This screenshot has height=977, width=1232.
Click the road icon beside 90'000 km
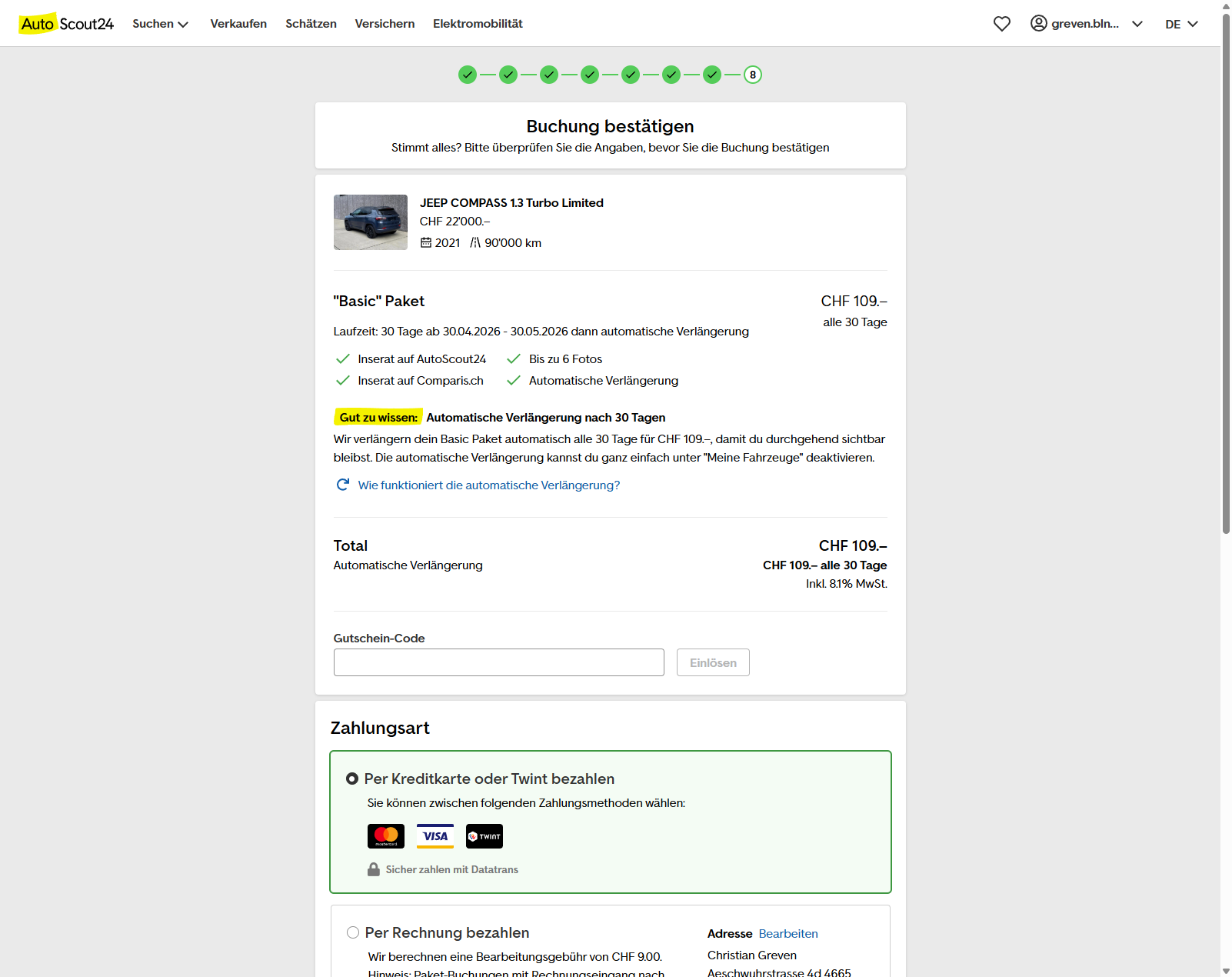(475, 242)
